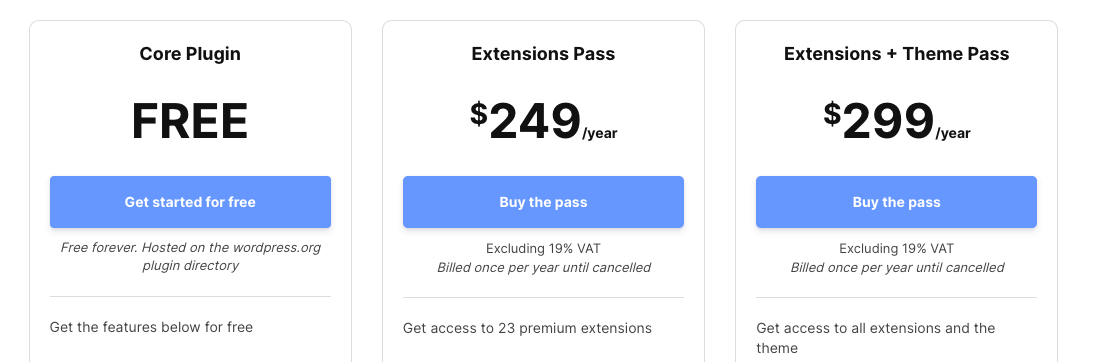Click the FREE price label

point(190,121)
